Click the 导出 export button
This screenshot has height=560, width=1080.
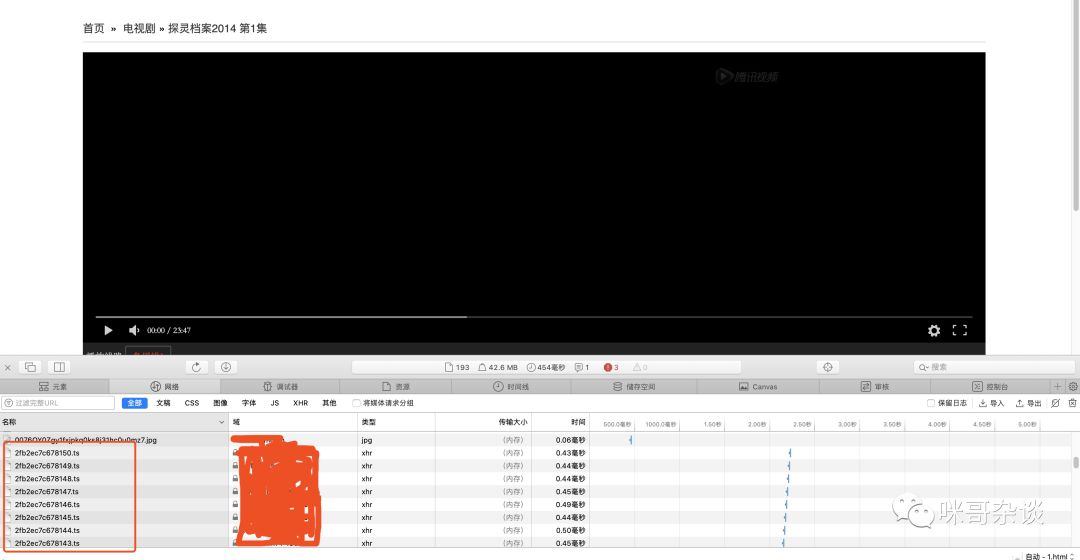[x=1028, y=403]
